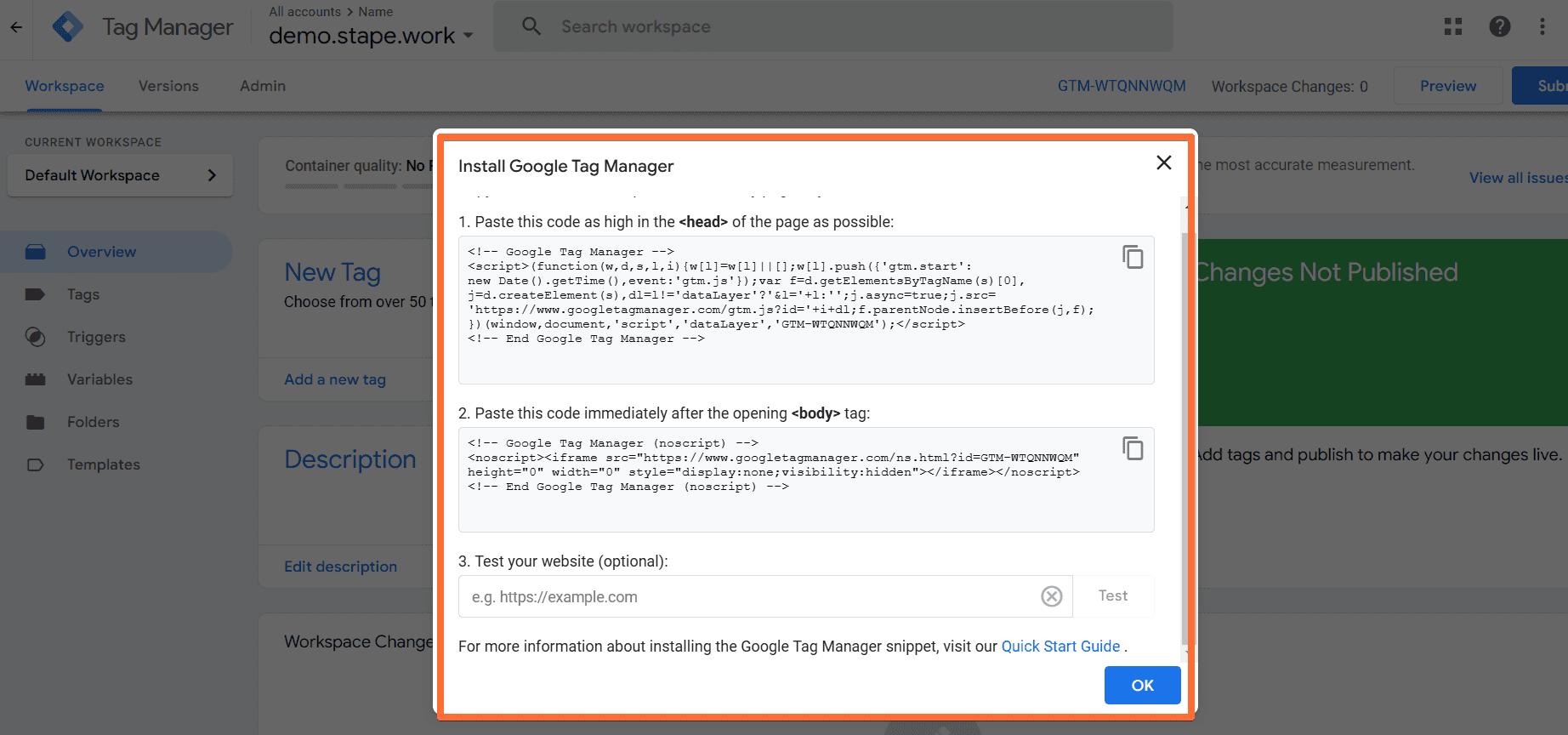
Task: Click the test website URL field
Action: [x=748, y=596]
